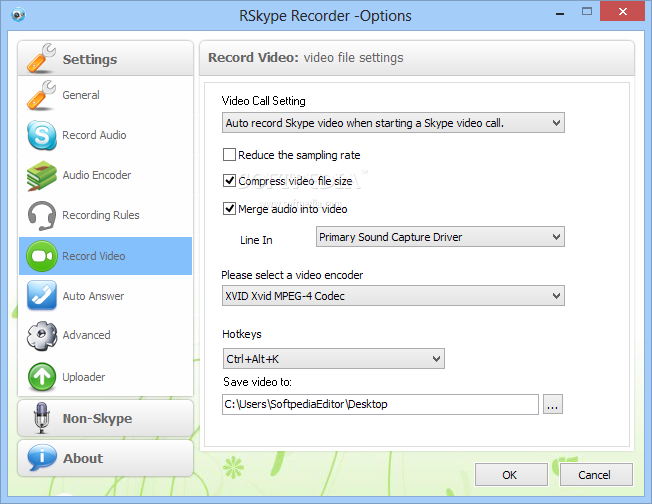Click the Compress video file size label
The image size is (652, 504).
coord(295,181)
